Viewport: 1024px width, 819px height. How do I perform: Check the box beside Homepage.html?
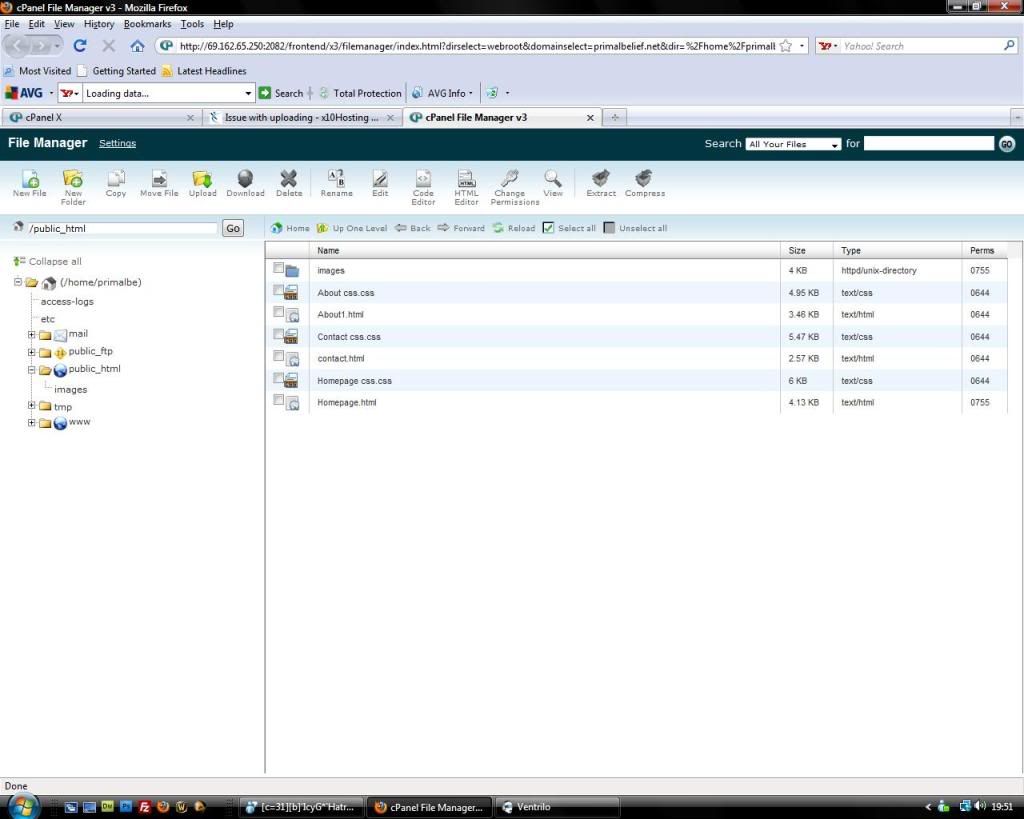click(x=279, y=400)
